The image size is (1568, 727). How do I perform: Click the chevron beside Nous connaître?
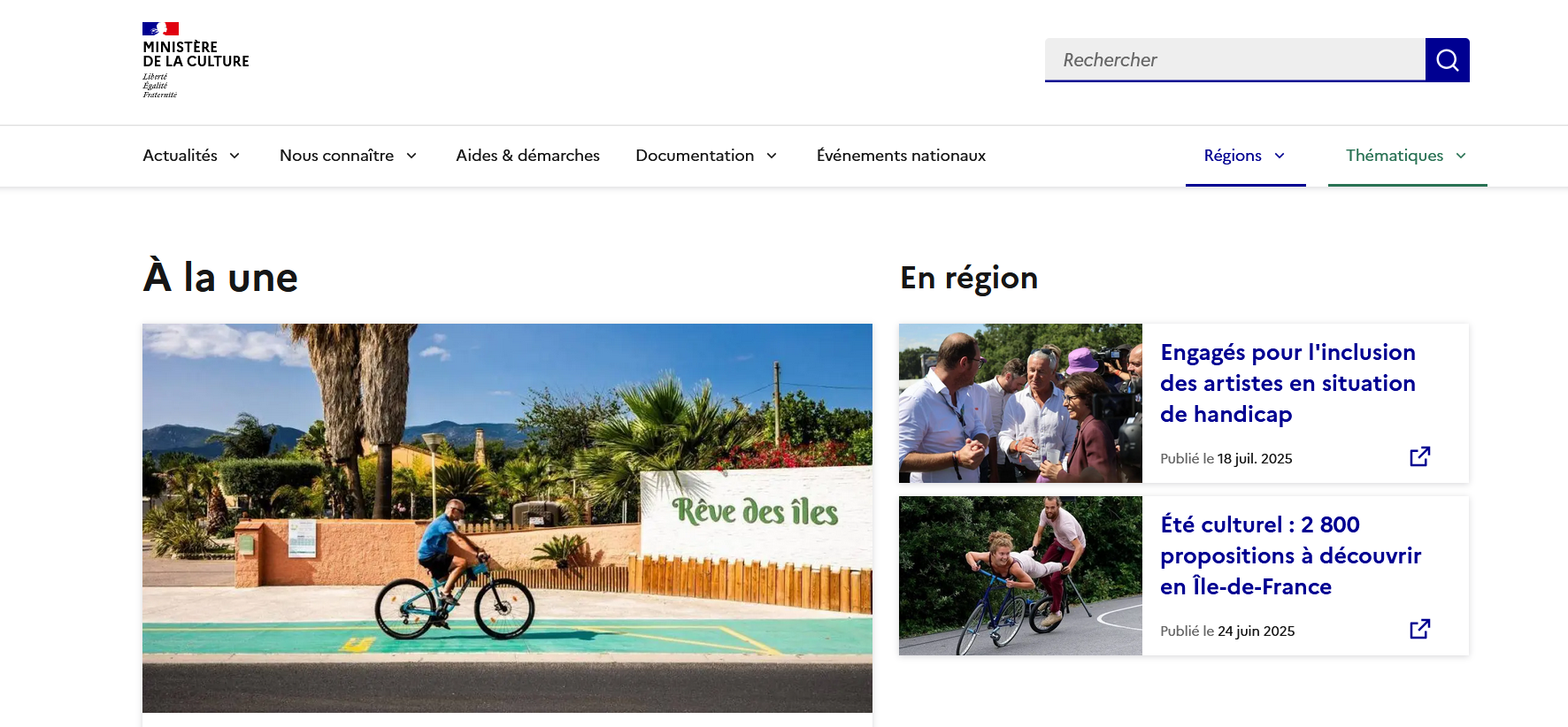click(x=411, y=156)
